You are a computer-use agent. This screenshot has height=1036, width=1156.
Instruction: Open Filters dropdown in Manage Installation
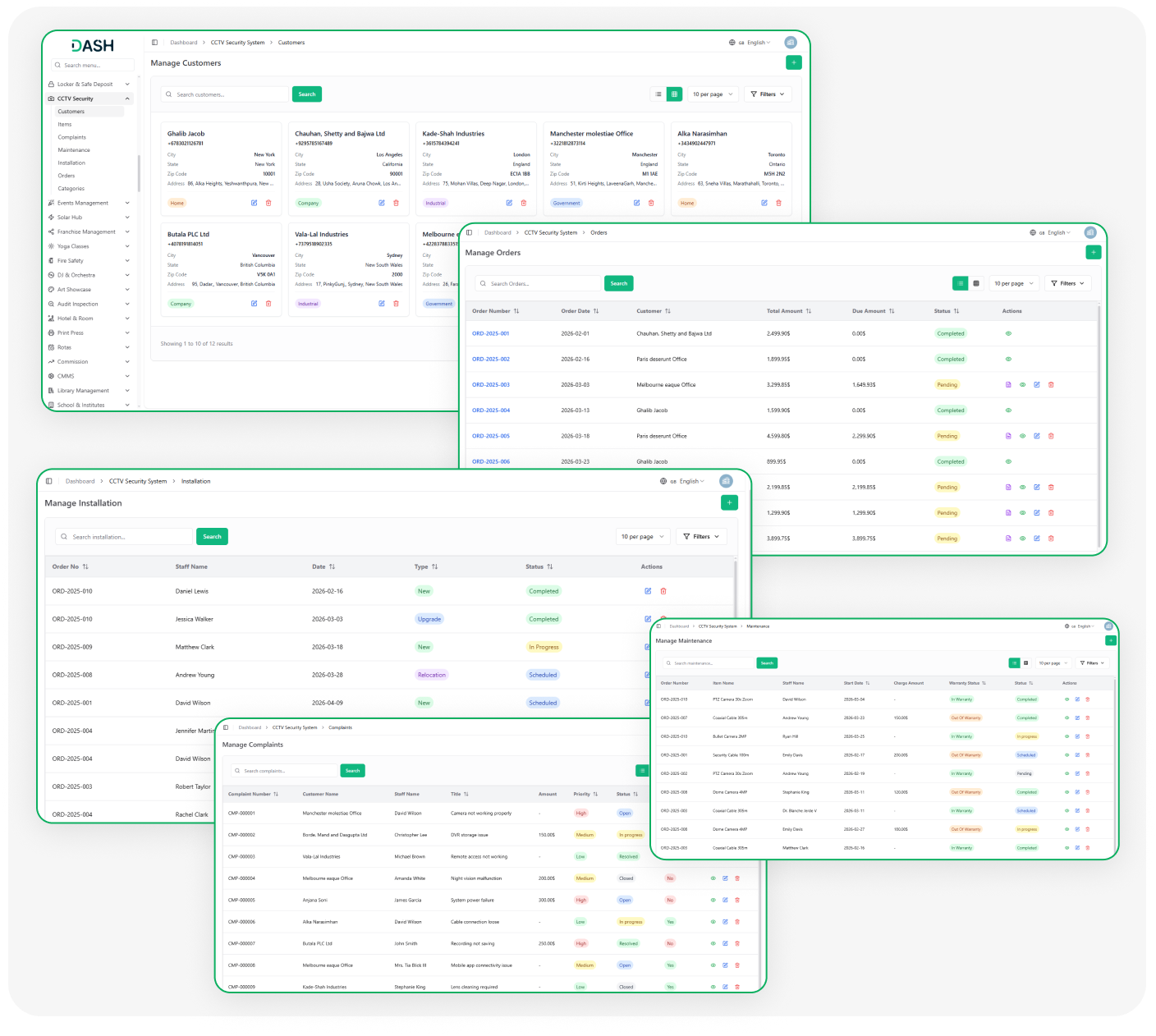pos(701,537)
